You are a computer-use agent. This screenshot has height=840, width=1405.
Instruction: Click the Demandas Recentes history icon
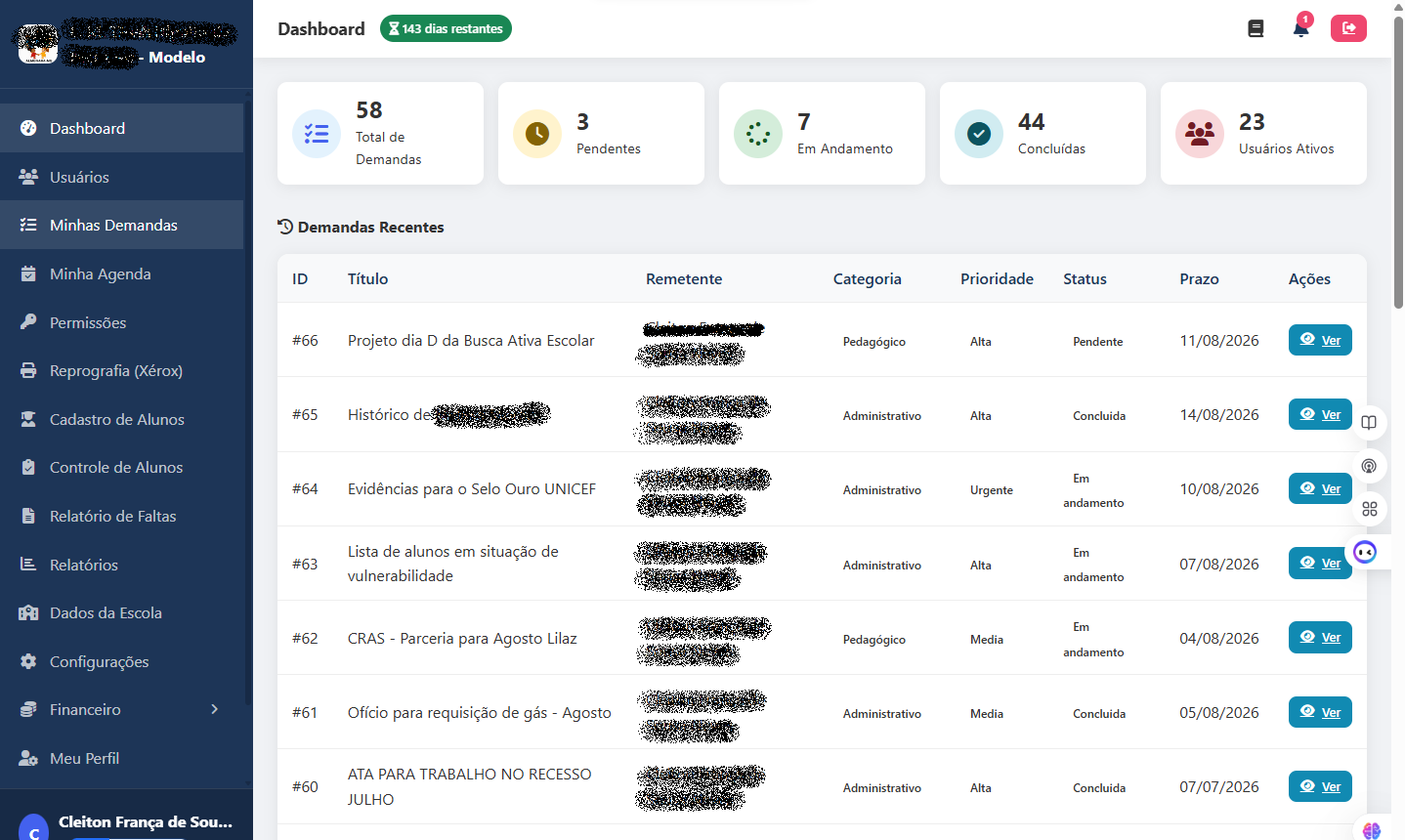click(x=285, y=227)
